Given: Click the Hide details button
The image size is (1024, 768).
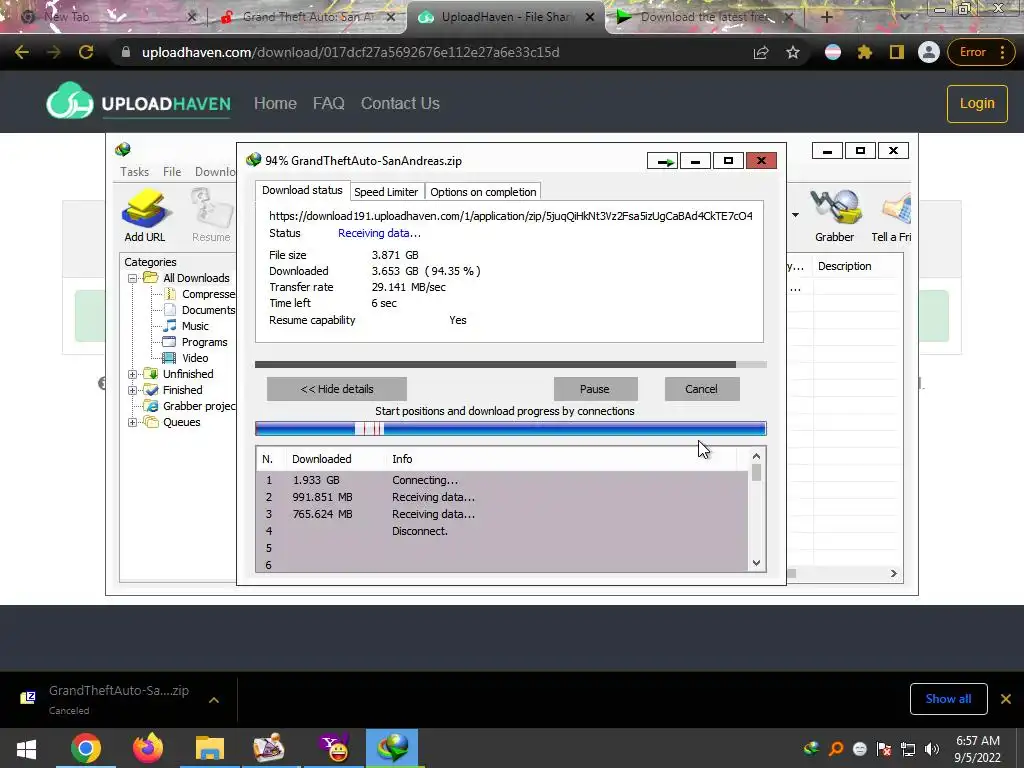Looking at the screenshot, I should pyautogui.click(x=337, y=389).
